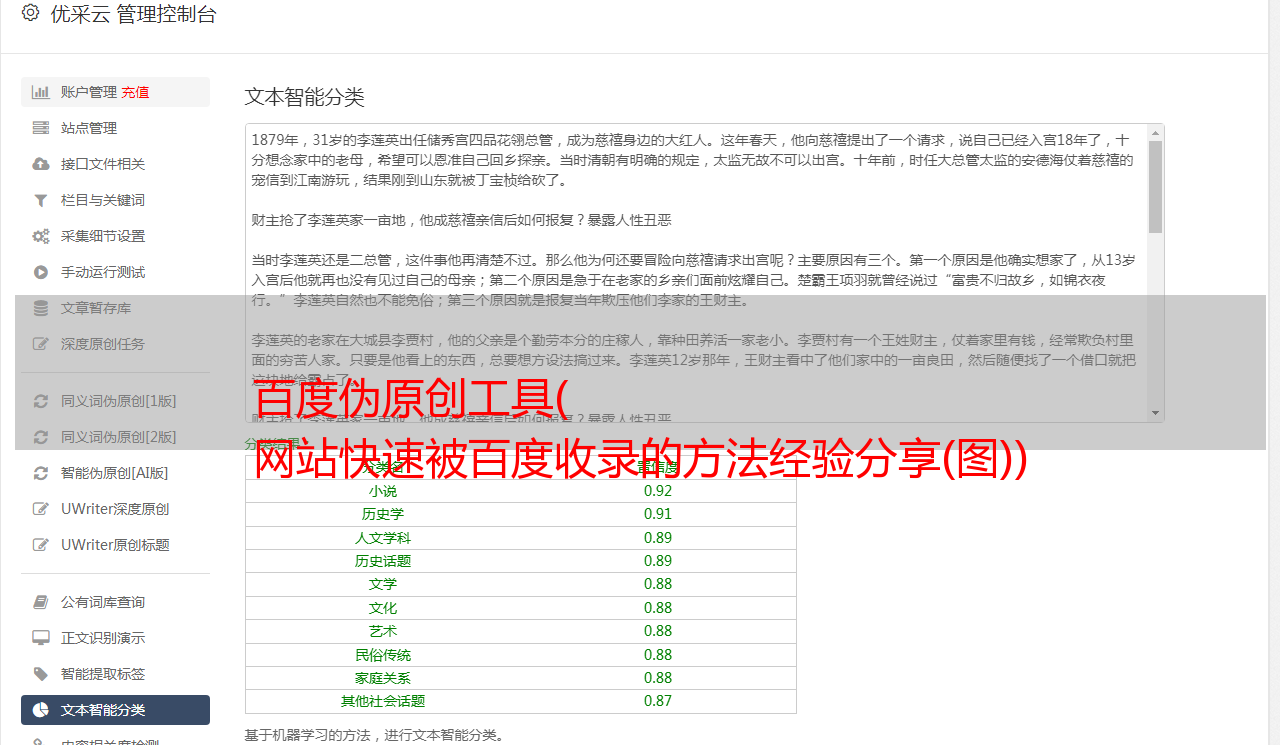1280x745 pixels.
Task: Click the text area scrollbar thumb
Action: tap(1156, 187)
